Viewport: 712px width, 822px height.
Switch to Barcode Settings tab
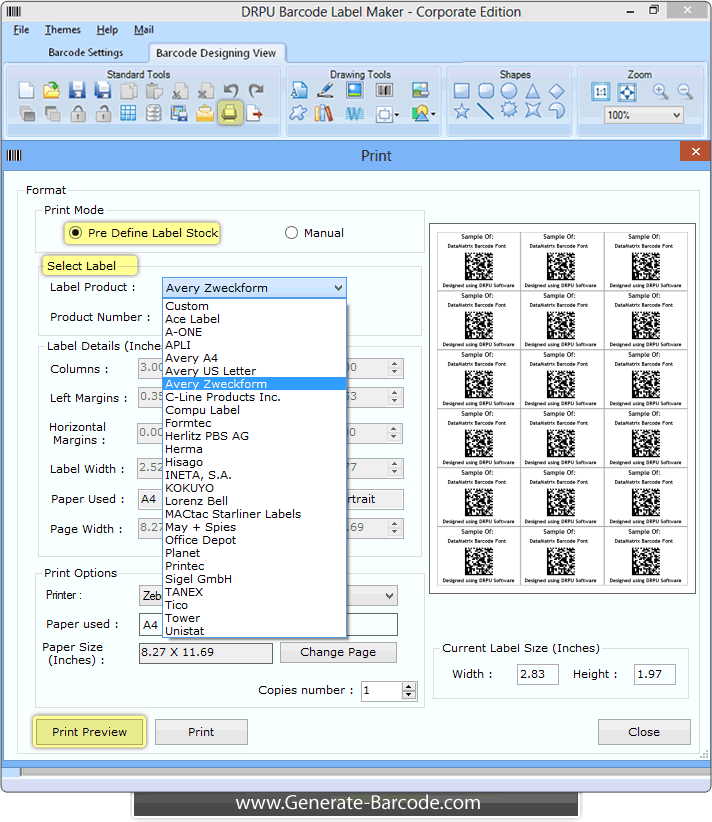point(85,52)
